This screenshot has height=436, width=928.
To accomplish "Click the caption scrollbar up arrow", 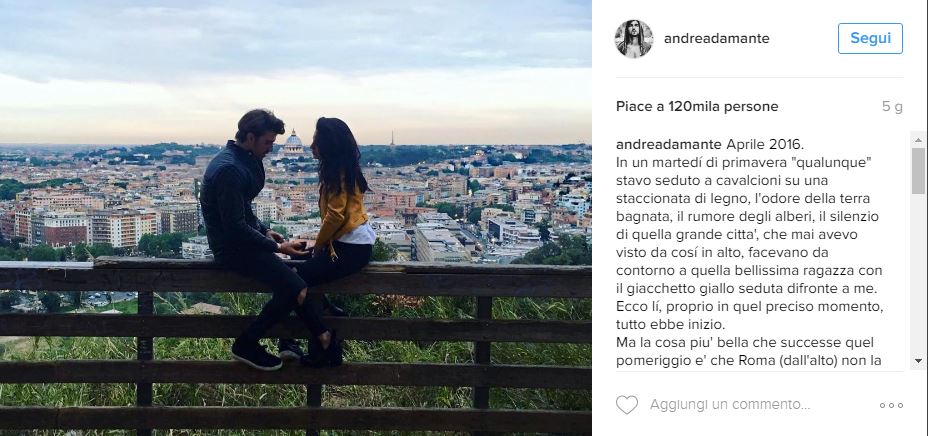I will point(918,140).
